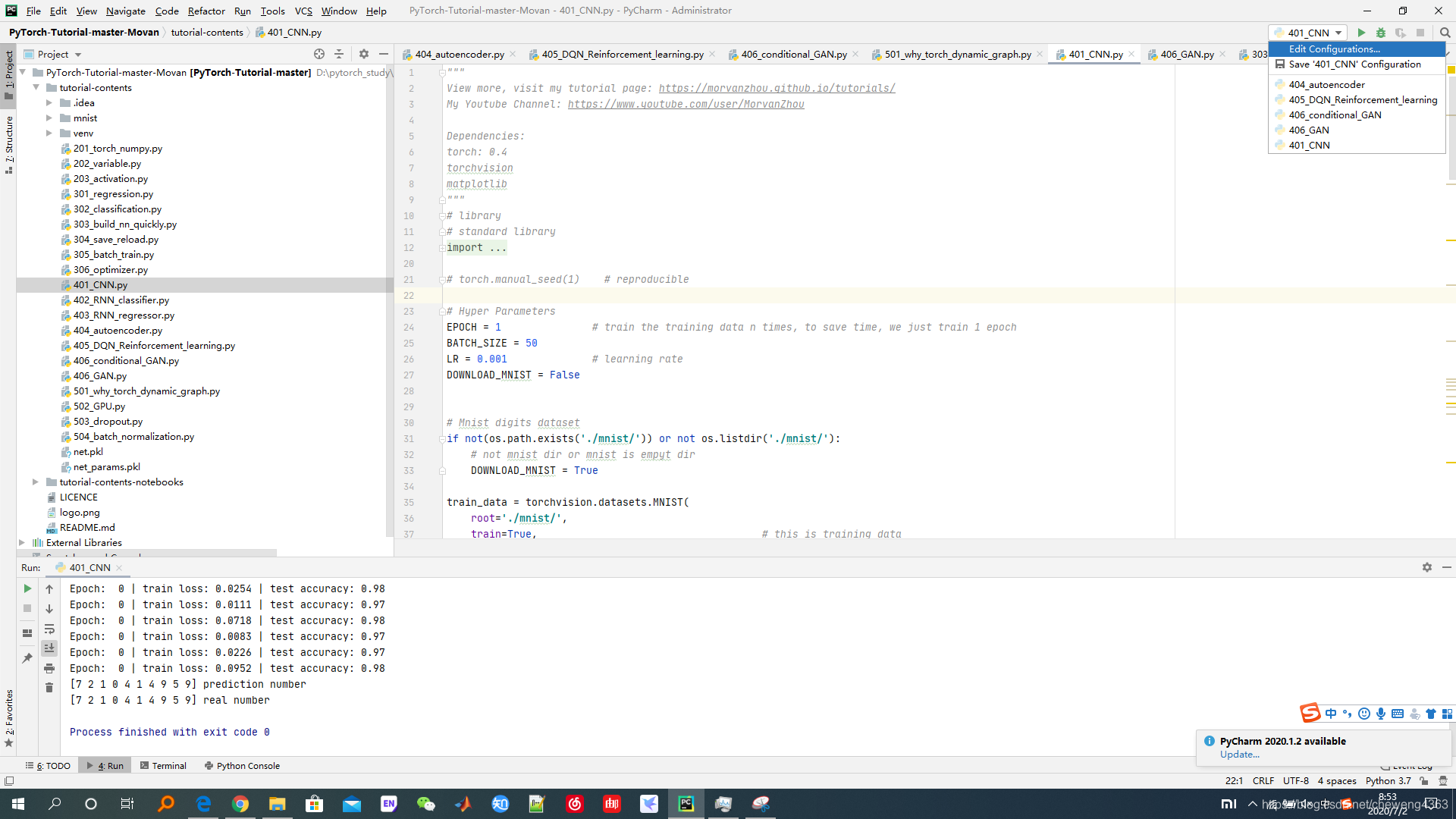1456x819 pixels.
Task: Toggle scroll to end in the Run console
Action: 49,648
